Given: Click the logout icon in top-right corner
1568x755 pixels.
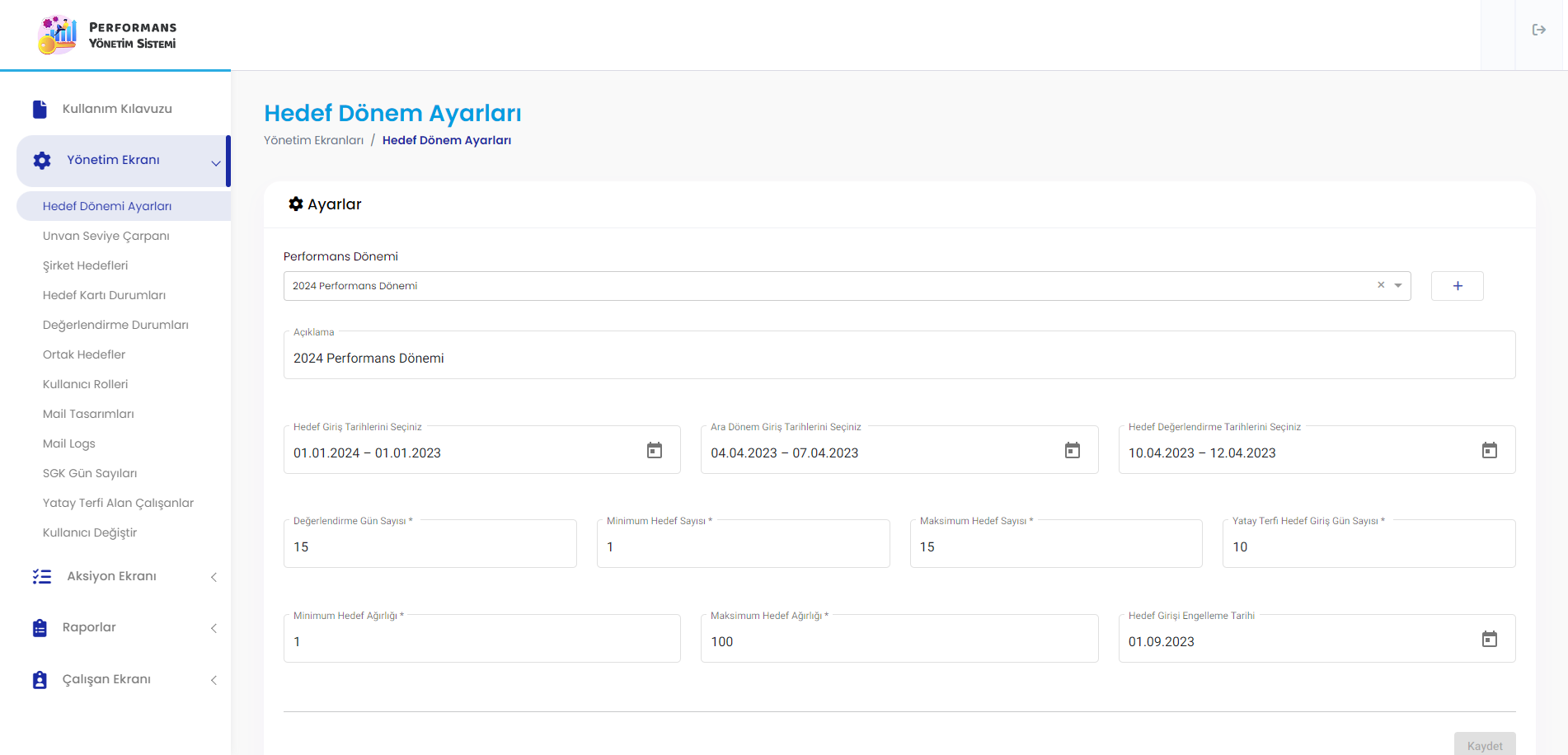Looking at the screenshot, I should [1538, 30].
